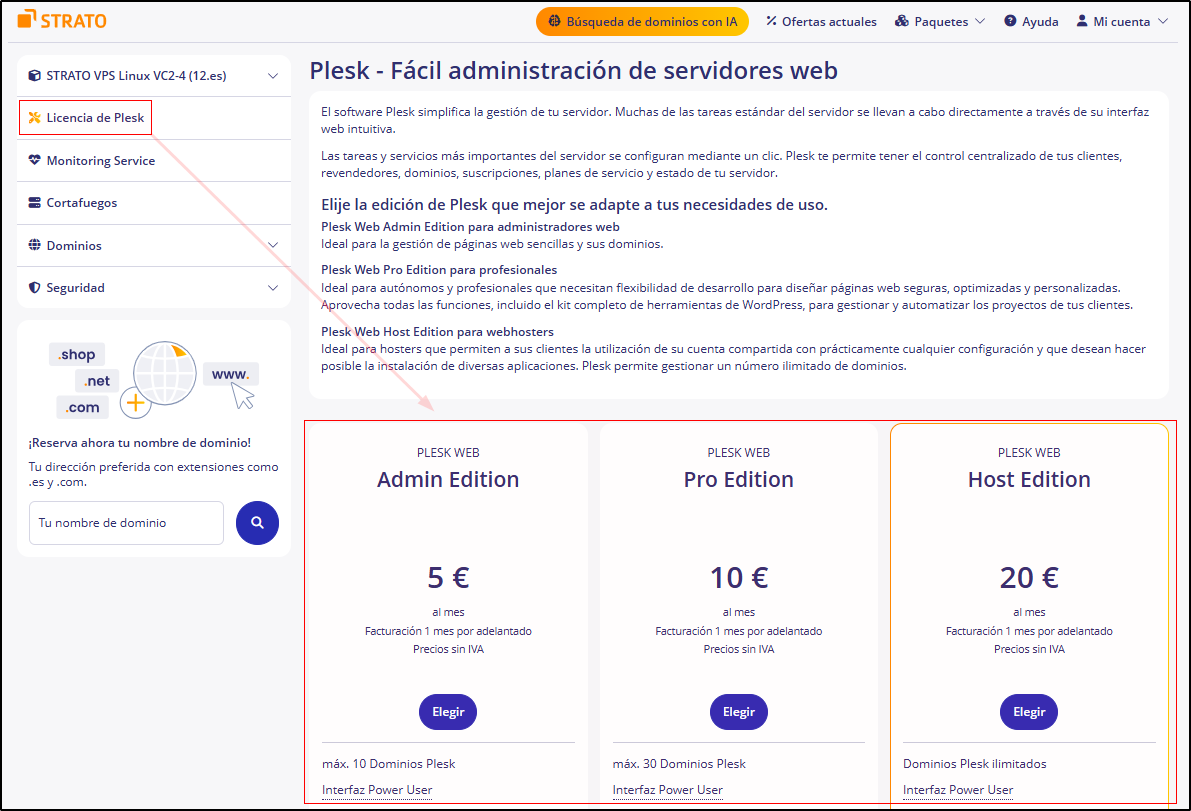Viewport: 1191px width, 811px height.
Task: Click the Host Edition card title
Action: 1029,479
